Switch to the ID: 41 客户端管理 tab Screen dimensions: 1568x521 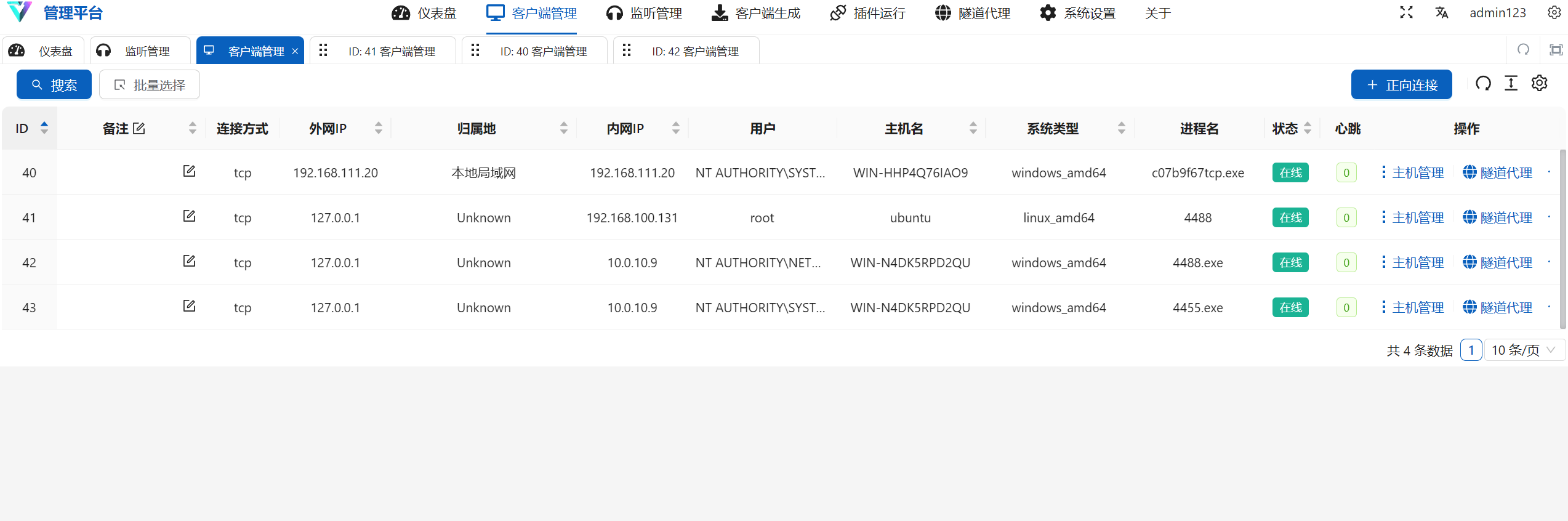[x=382, y=50]
